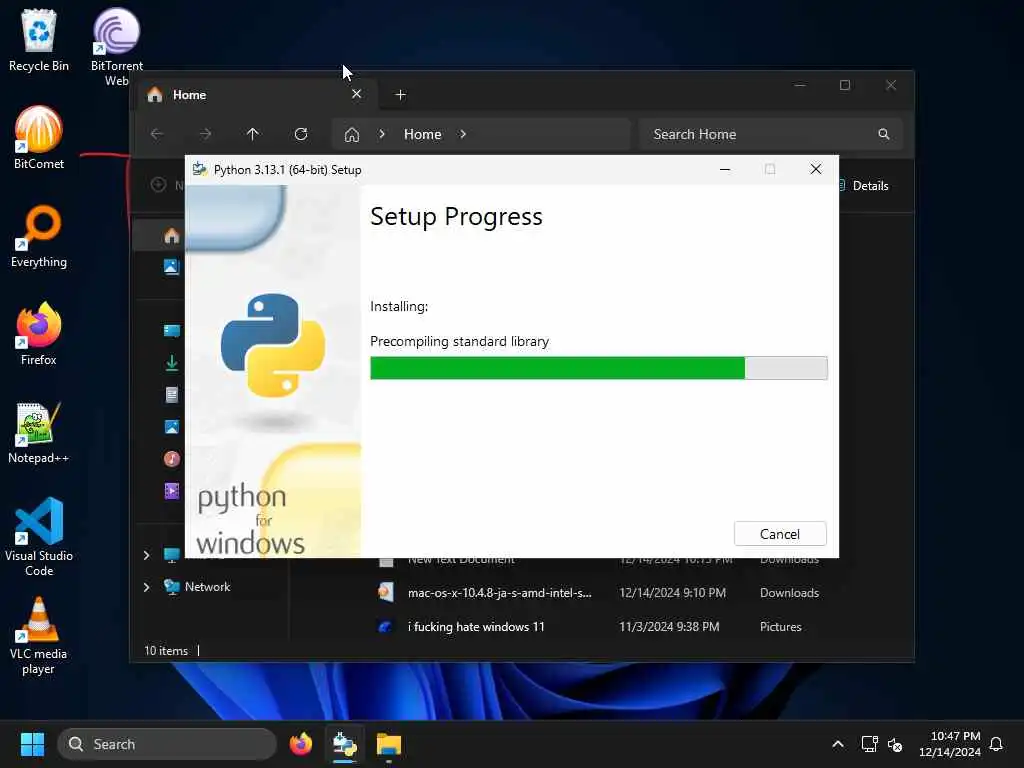The width and height of the screenshot is (1024, 768).
Task: Click the Pictures location cell
Action: click(x=780, y=626)
